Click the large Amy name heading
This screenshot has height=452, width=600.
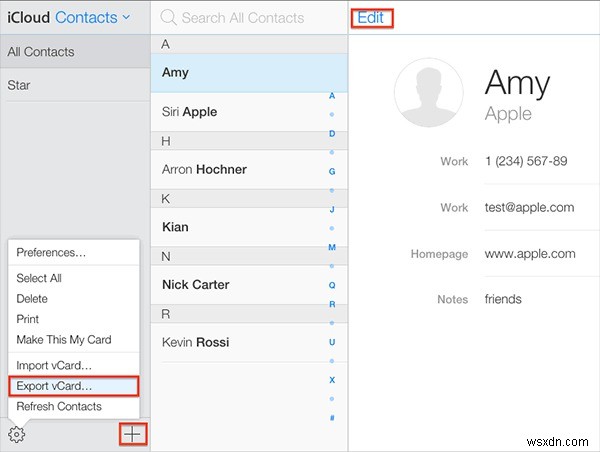point(517,83)
